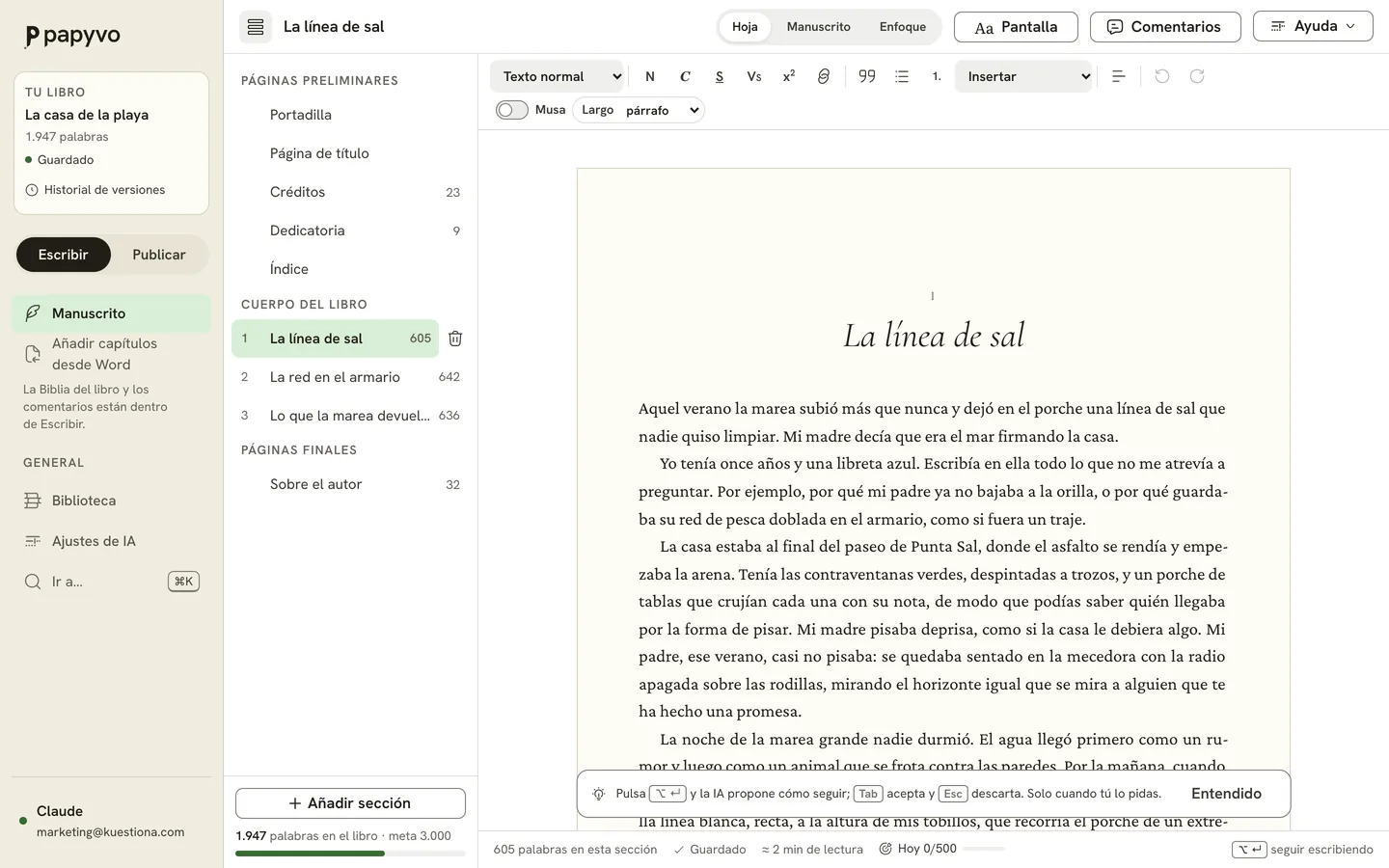Switch to the Hoja view
1389x868 pixels.
[745, 27]
